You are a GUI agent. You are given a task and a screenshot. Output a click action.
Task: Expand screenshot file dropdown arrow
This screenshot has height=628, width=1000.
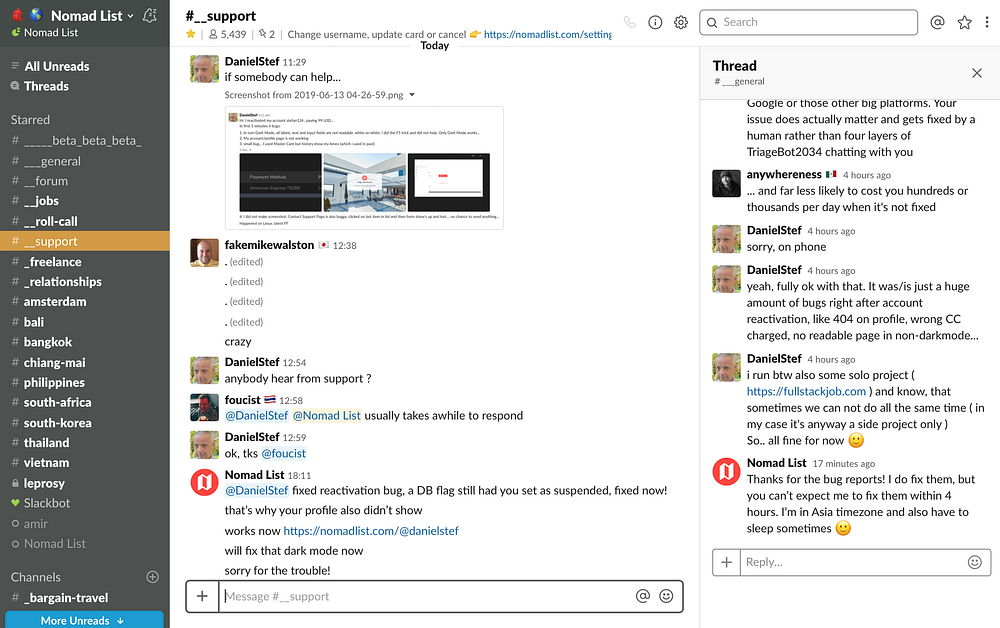412,95
